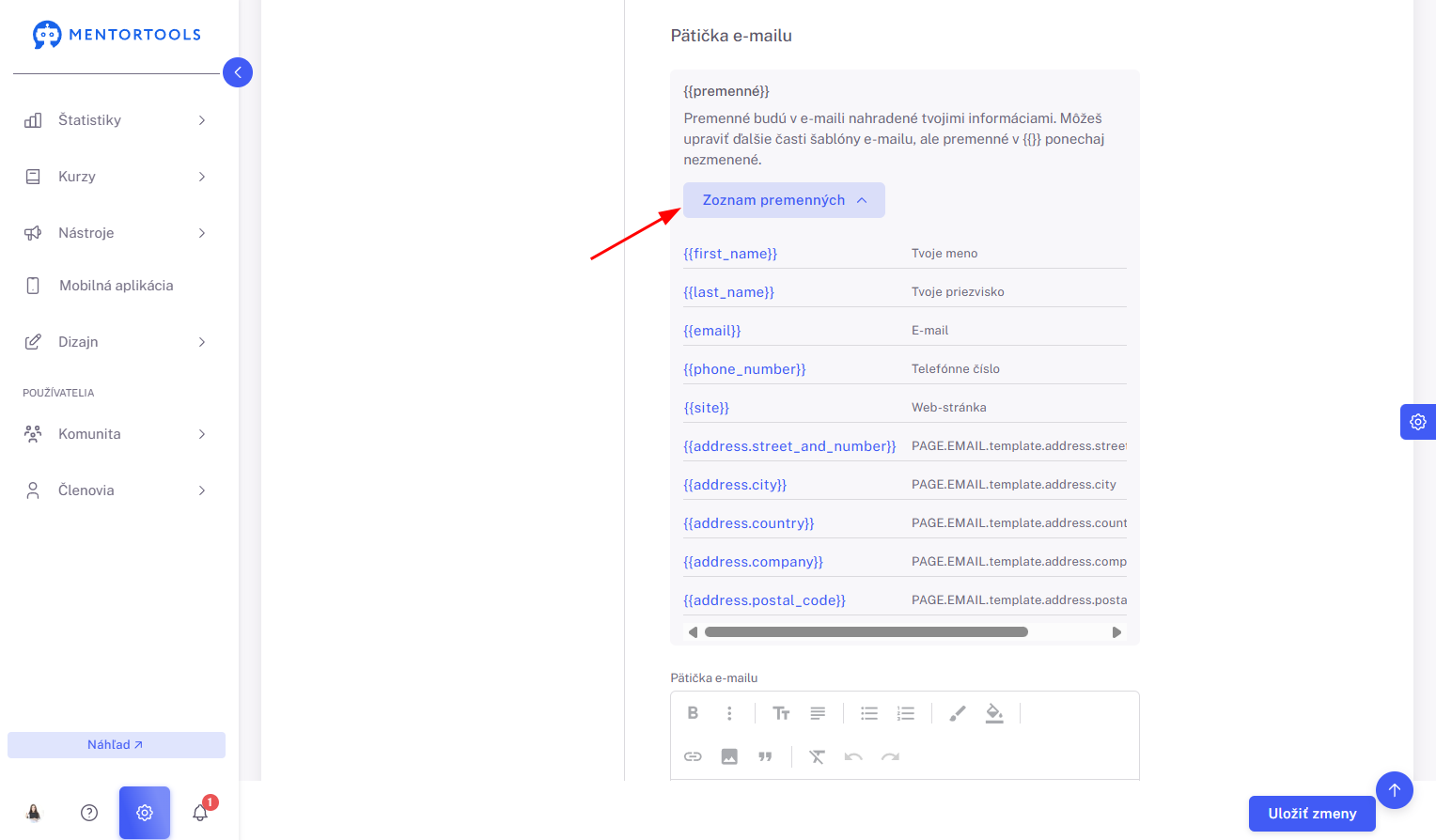Clear text formatting in the editor
This screenshot has width=1436, height=840.
click(x=817, y=756)
